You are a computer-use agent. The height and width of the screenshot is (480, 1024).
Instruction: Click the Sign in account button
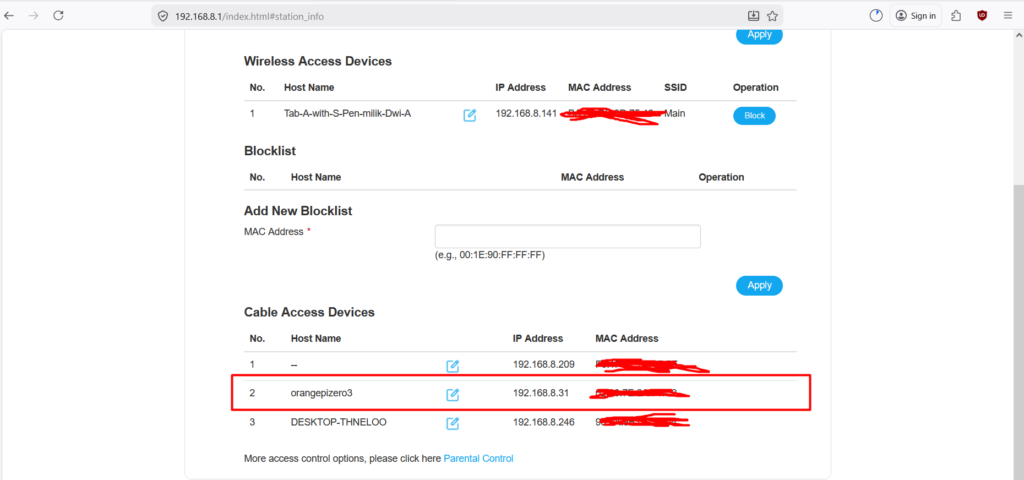pos(915,16)
